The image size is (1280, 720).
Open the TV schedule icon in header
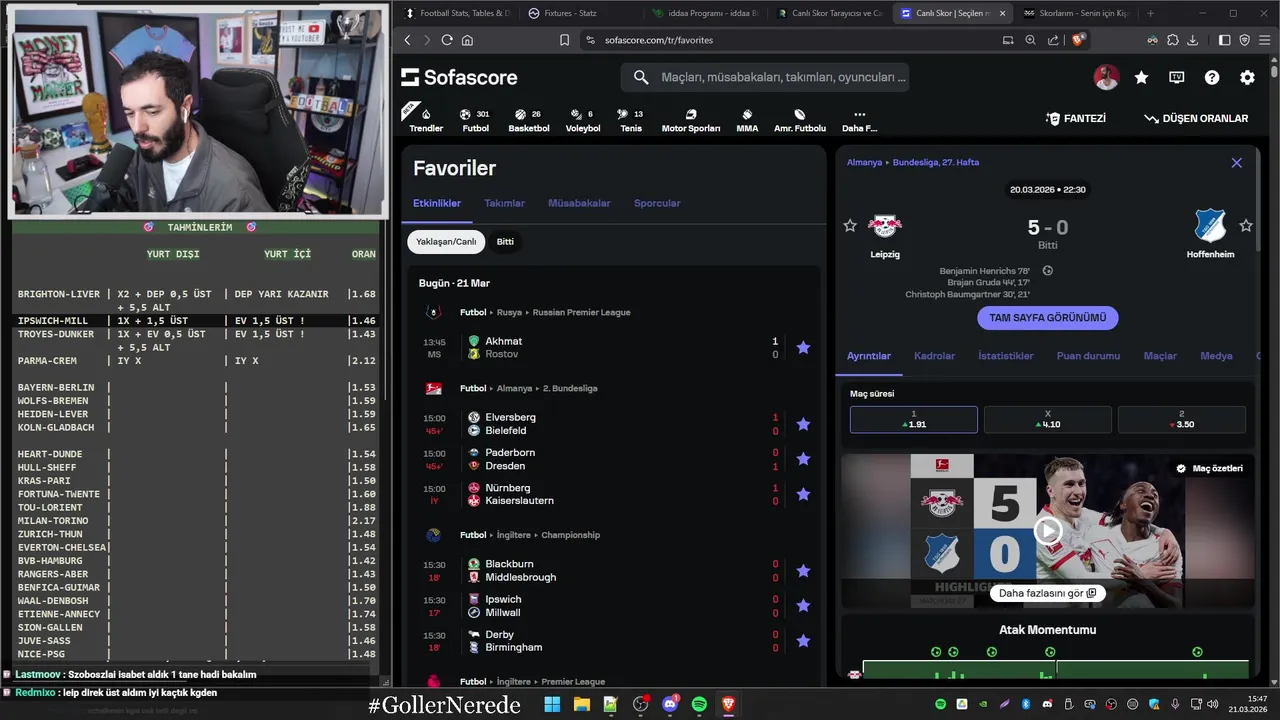(x=1177, y=78)
